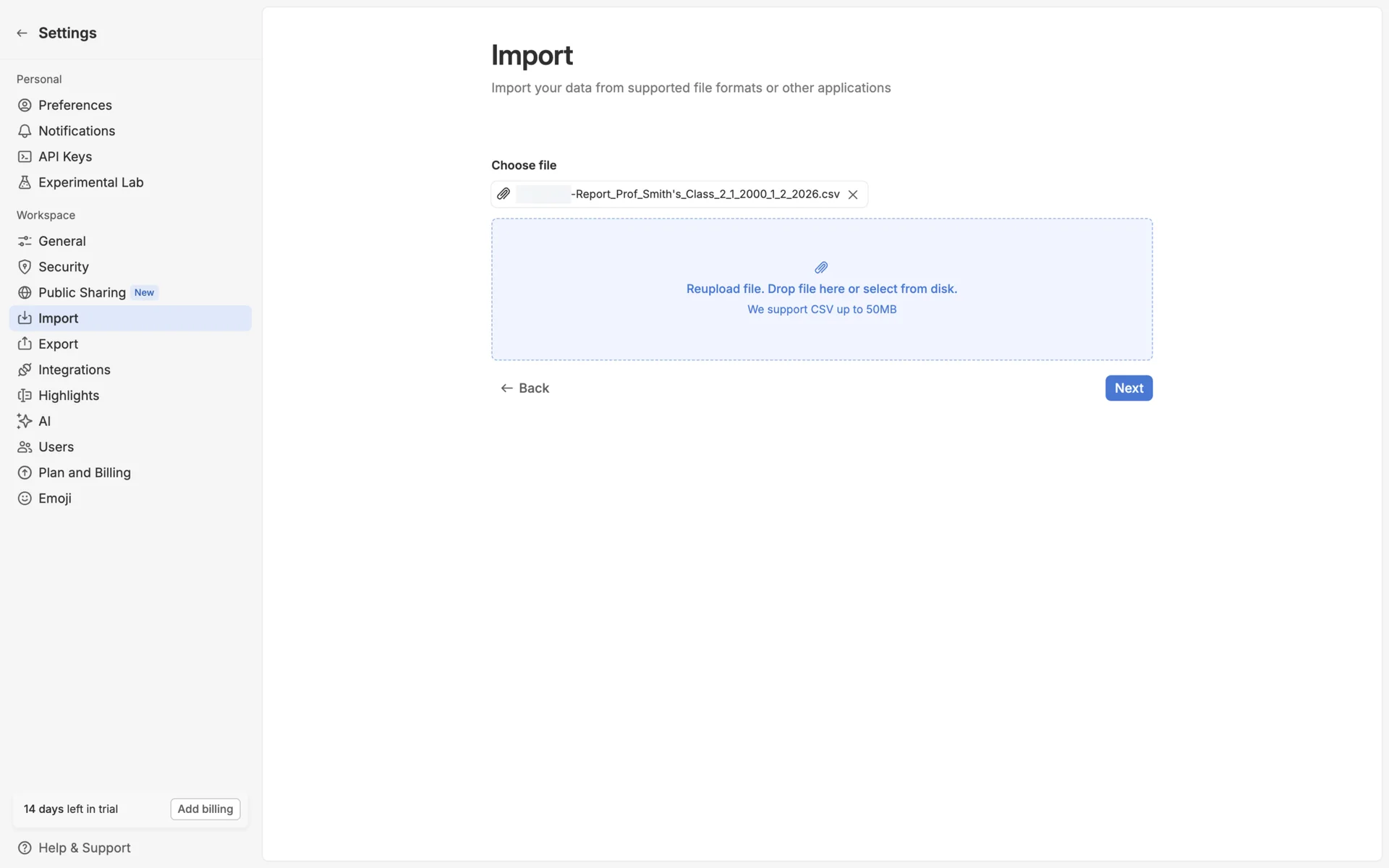Open Plan and Billing page
The width and height of the screenshot is (1389, 868).
[84, 472]
